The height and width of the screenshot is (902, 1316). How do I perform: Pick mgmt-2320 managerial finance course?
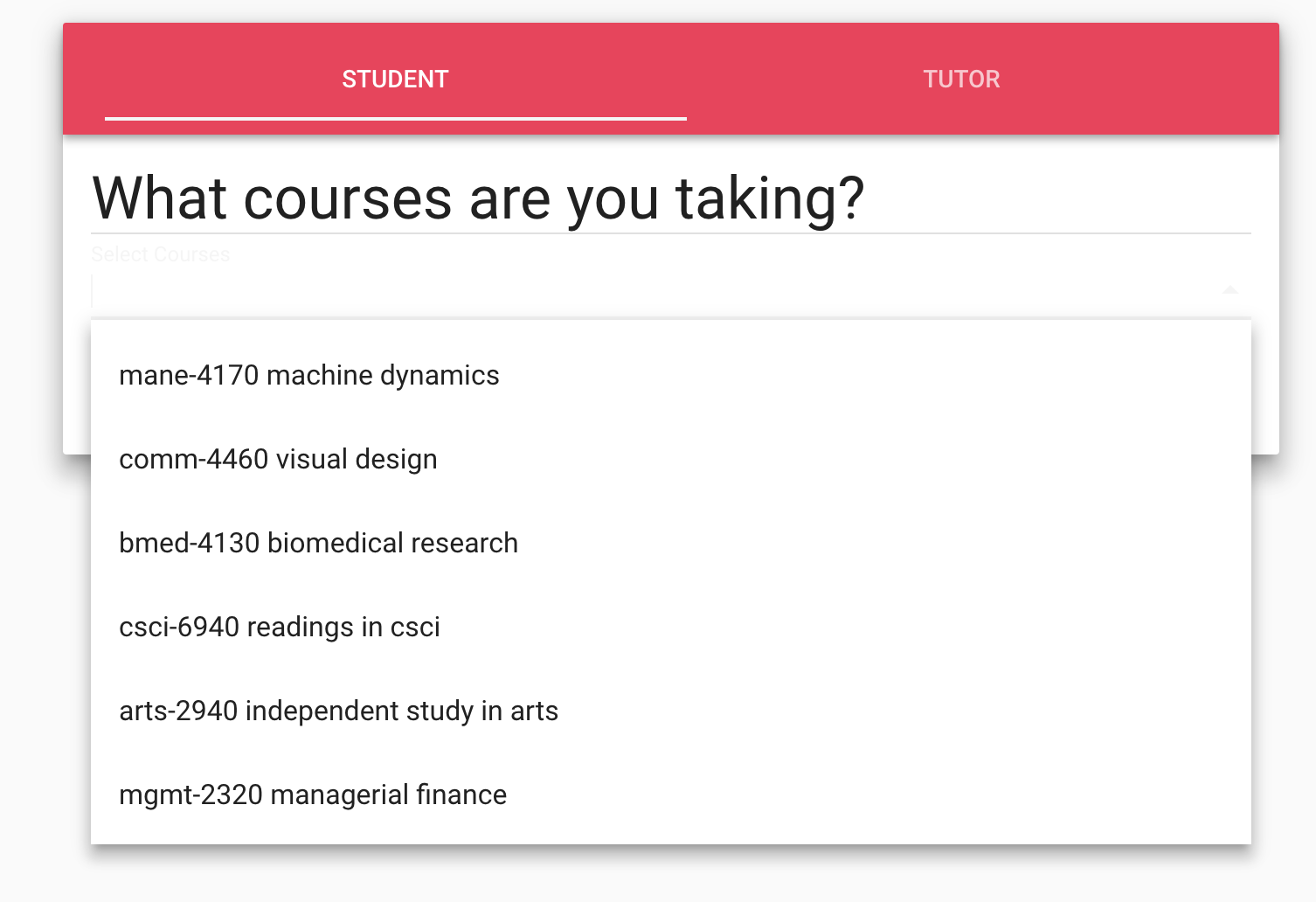coord(313,794)
